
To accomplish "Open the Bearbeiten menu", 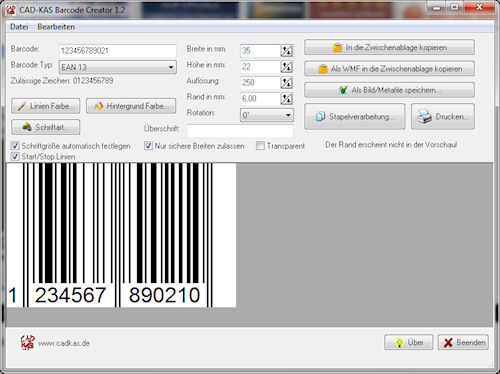I will 56,27.
